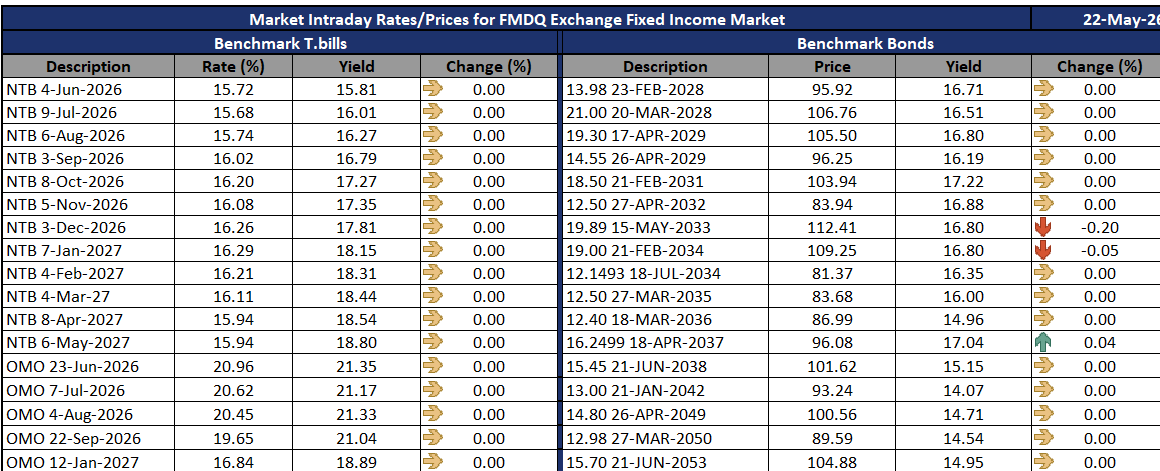Viewport: 1160px width, 471px height.
Task: Click the -0.20 change value in Bonds table
Action: tap(1099, 228)
